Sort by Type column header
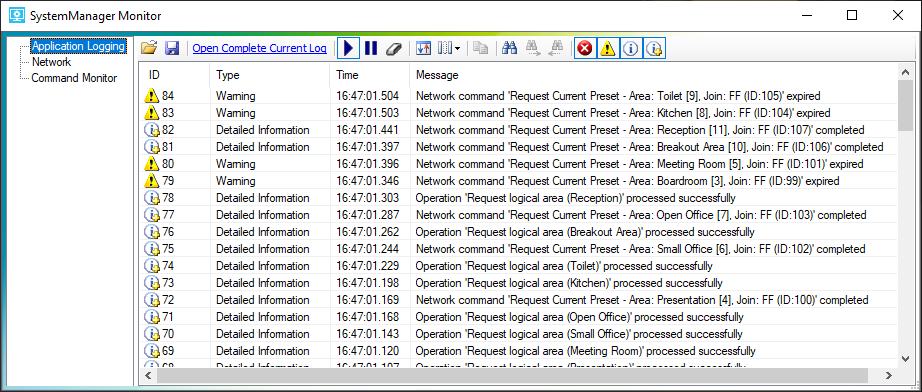922x392 pixels. tap(269, 75)
